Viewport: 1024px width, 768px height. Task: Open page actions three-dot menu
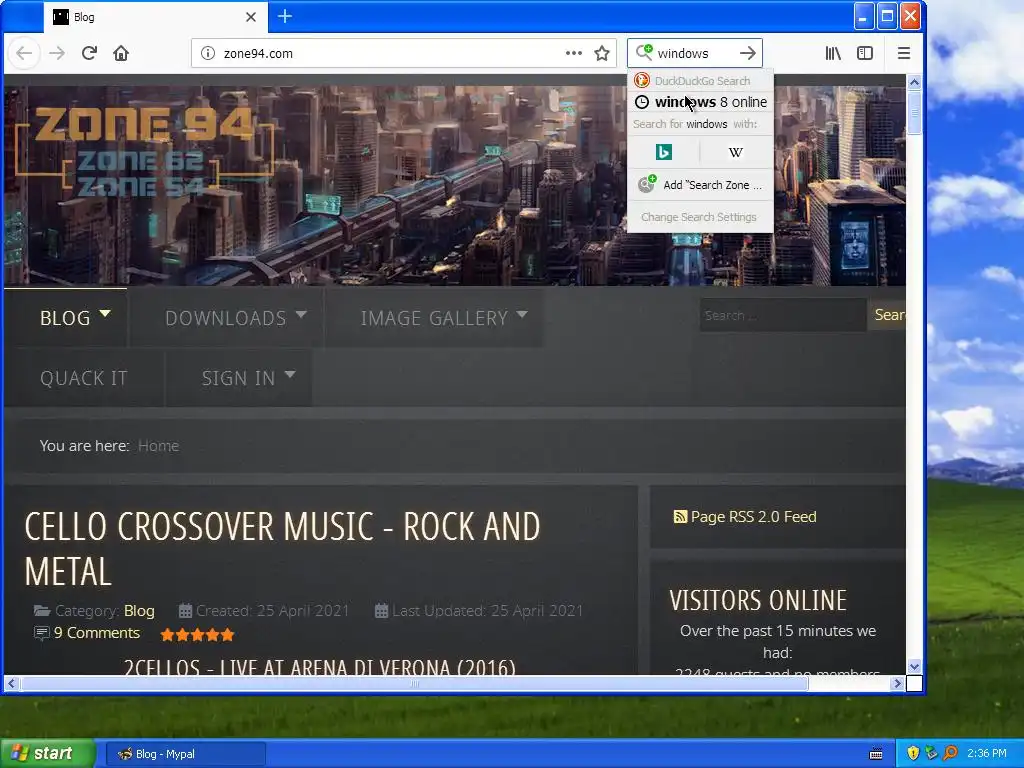(x=573, y=53)
